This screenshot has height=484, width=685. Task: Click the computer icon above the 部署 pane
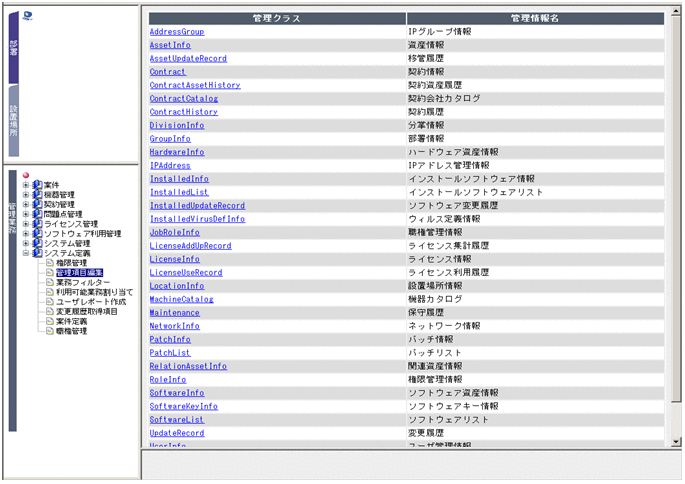27,16
